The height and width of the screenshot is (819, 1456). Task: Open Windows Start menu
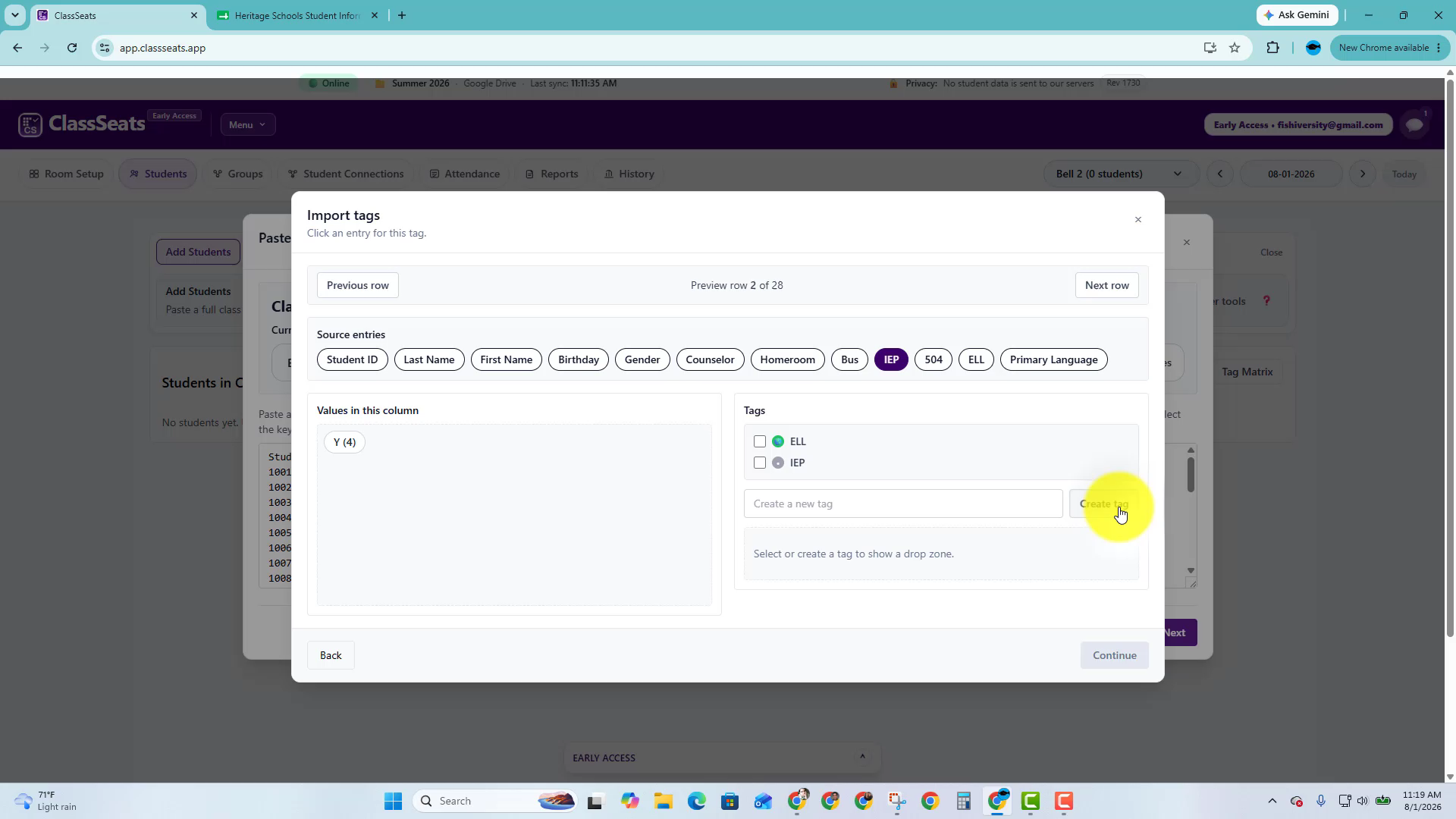coord(393,801)
